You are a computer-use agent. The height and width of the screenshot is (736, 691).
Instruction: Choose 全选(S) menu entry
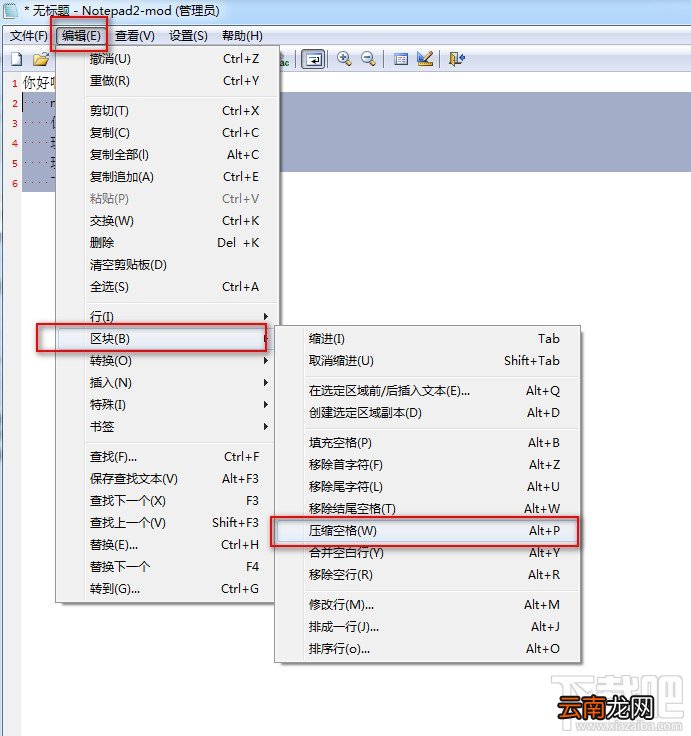[x=168, y=287]
